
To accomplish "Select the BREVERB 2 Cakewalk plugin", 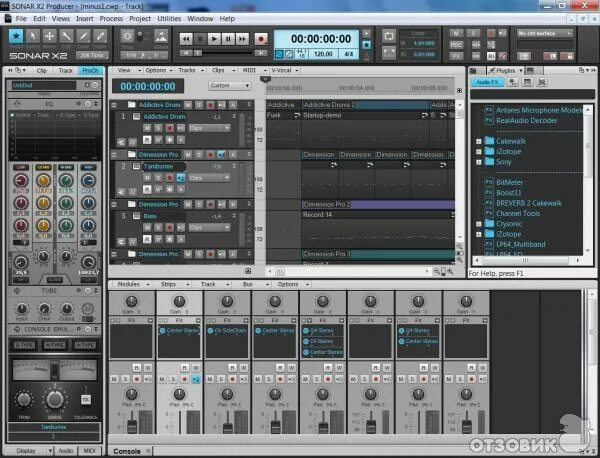I will coord(528,203).
